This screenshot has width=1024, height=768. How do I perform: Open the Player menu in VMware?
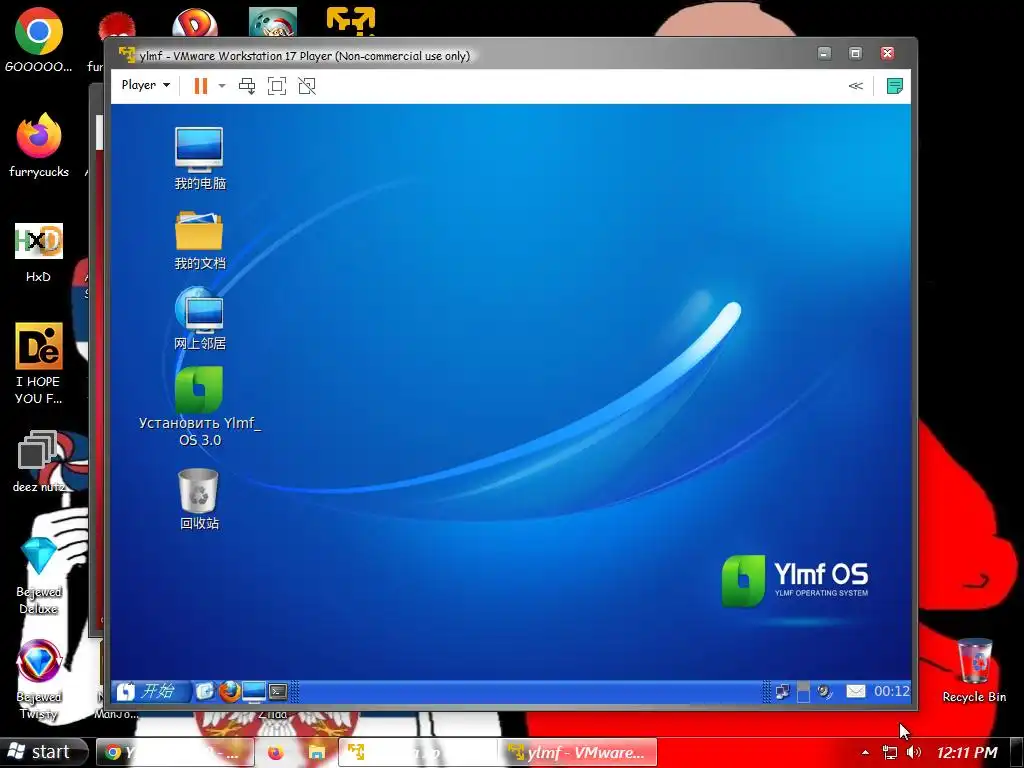146,85
